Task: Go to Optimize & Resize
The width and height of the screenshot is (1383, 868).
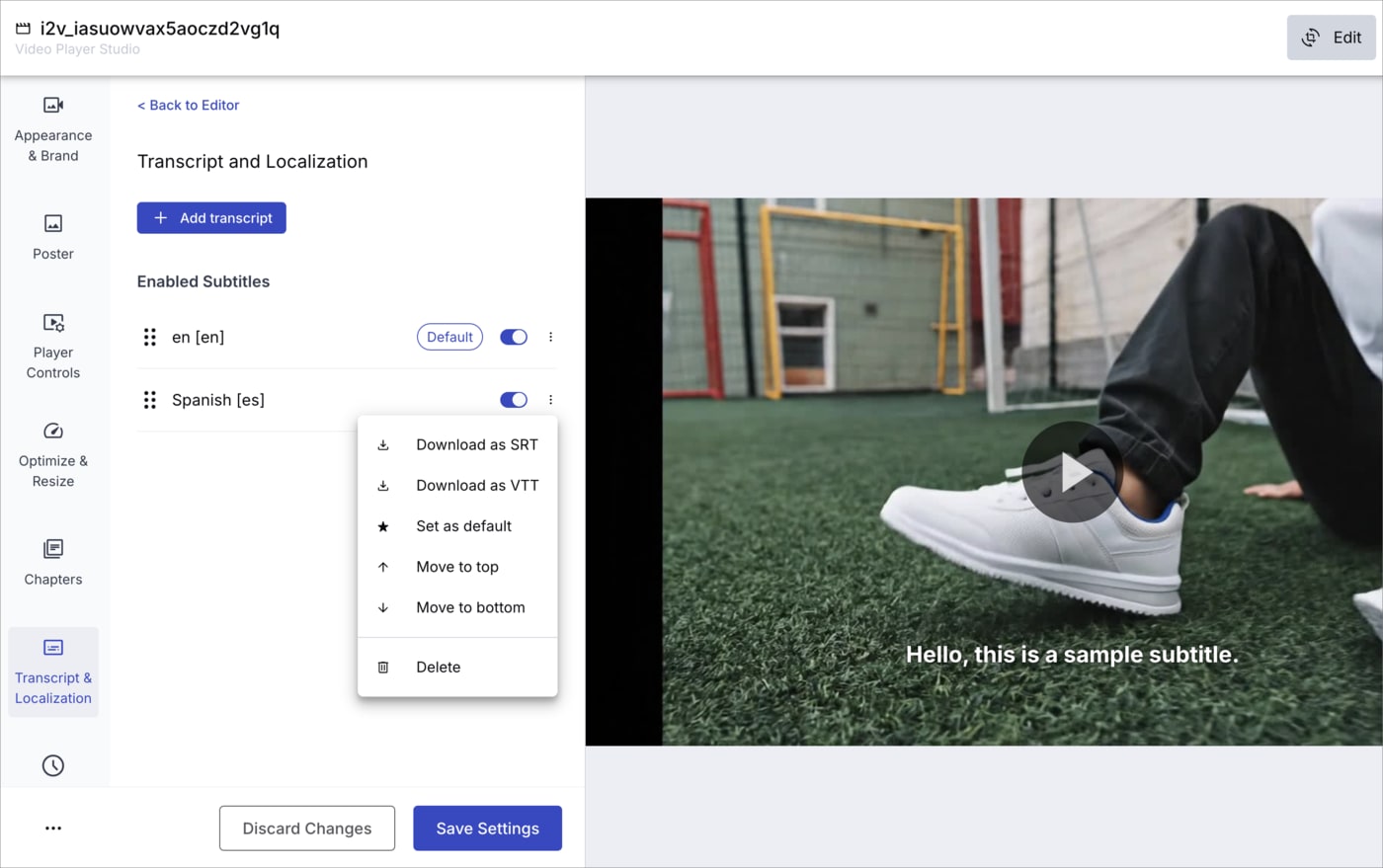Action: 52,455
